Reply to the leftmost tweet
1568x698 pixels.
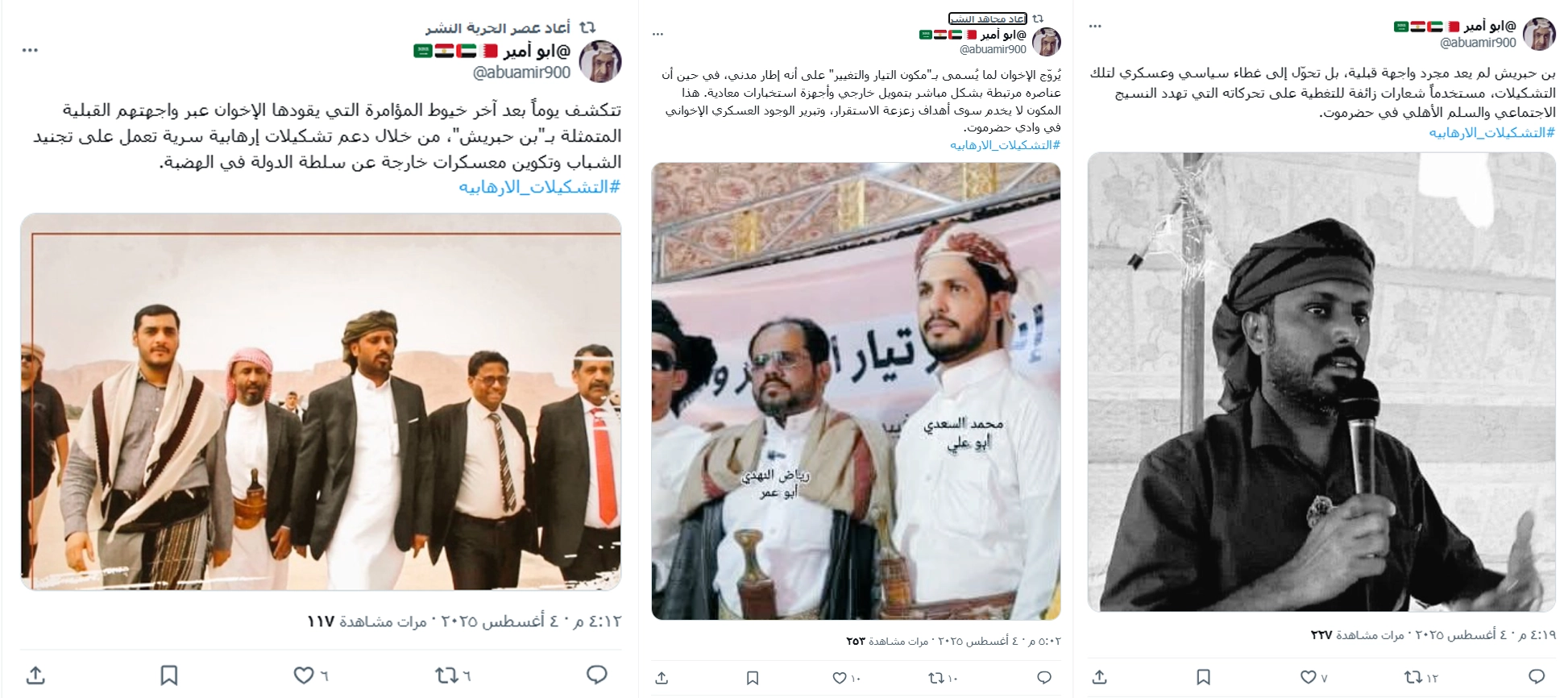click(x=596, y=675)
